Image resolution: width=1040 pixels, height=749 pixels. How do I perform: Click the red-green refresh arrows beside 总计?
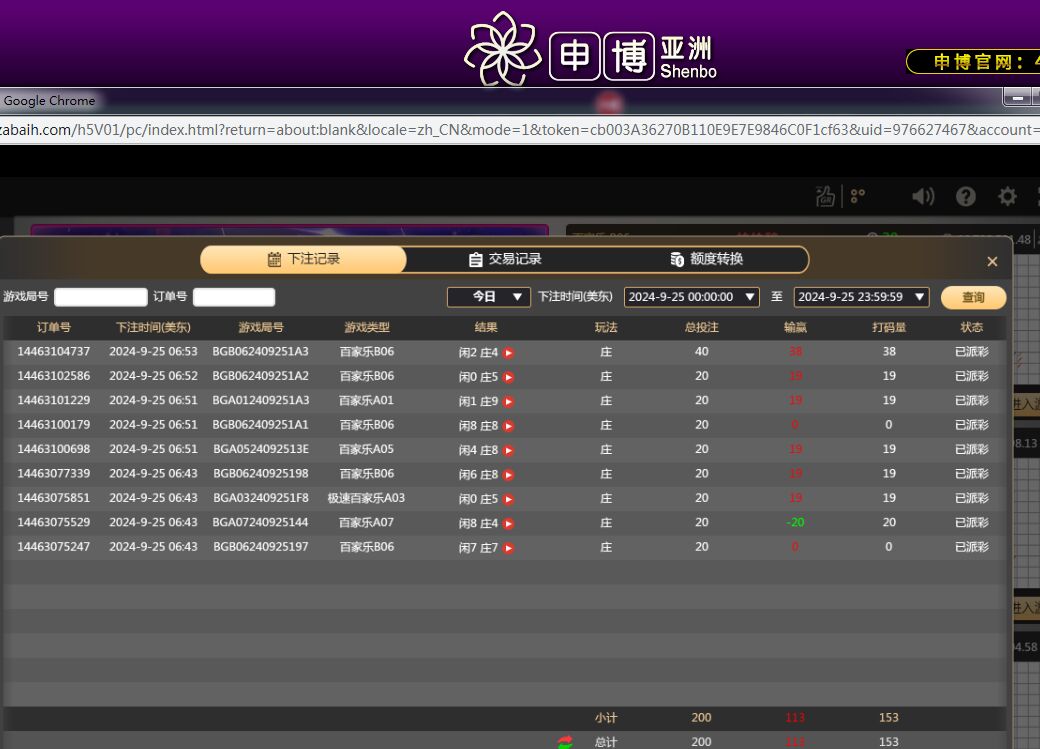[566, 742]
